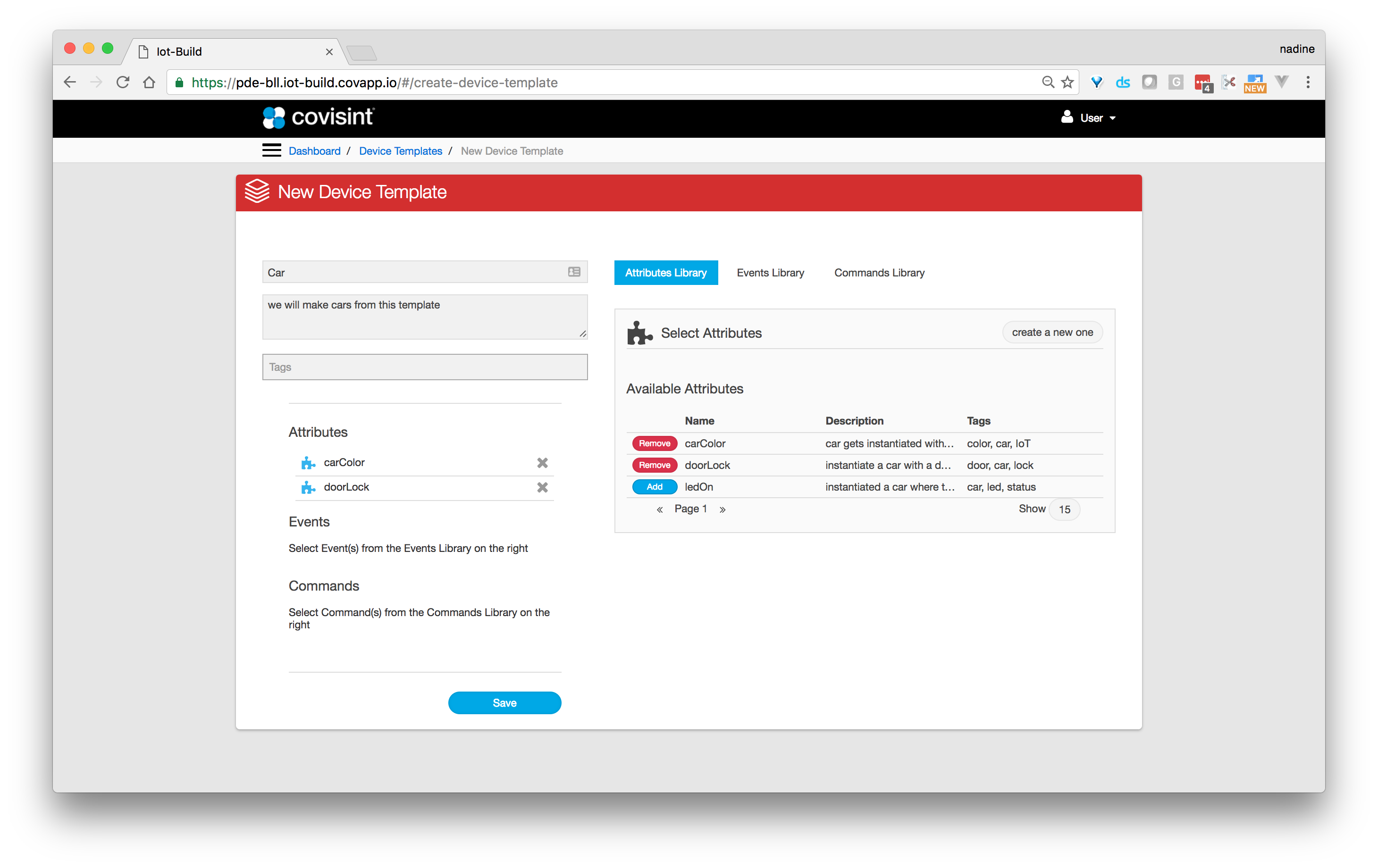This screenshot has height=868, width=1378.
Task: Click into the Tags input field
Action: (425, 367)
